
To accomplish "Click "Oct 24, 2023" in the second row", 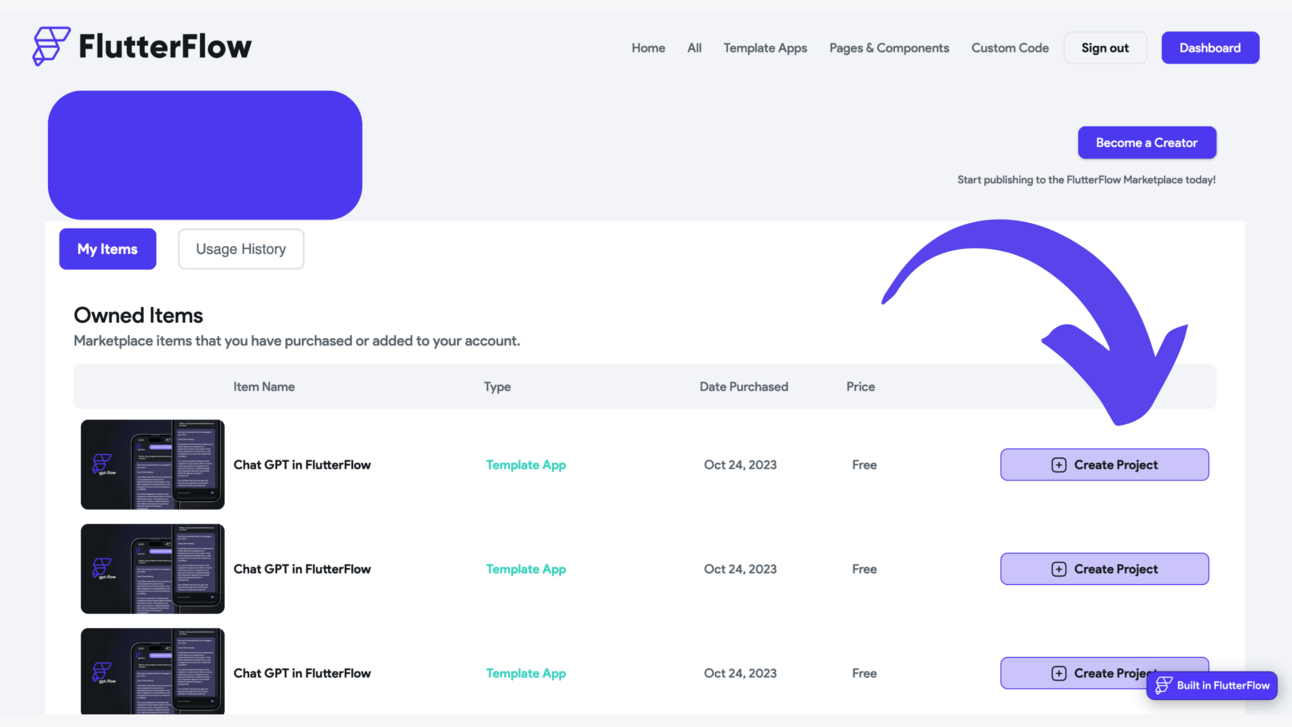I will coord(740,569).
